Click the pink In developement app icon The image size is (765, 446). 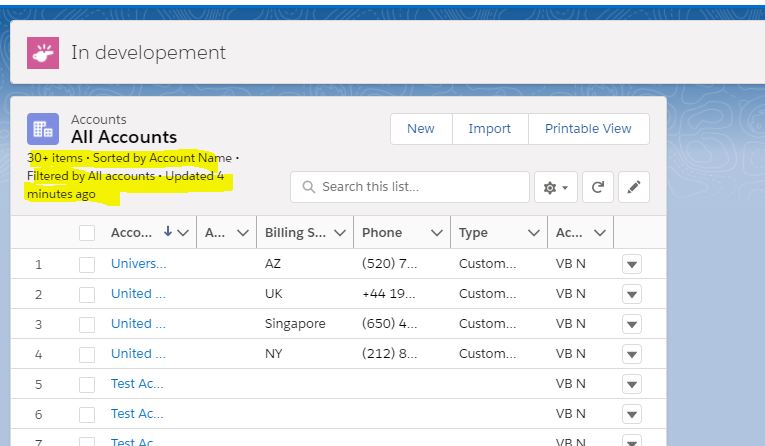[43, 52]
